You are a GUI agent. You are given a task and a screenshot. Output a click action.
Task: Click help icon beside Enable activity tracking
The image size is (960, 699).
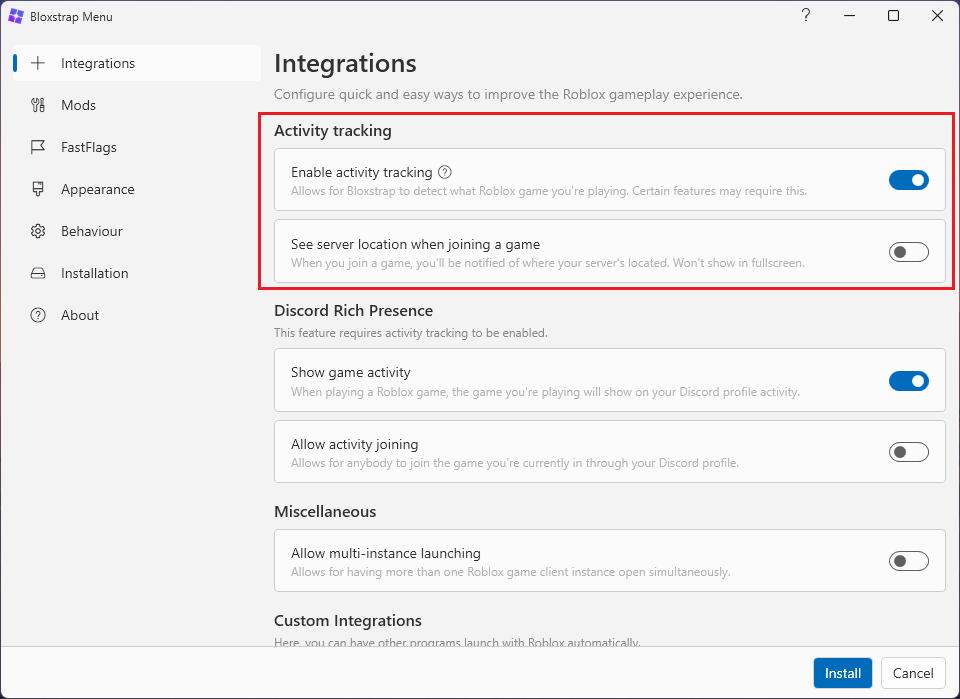tap(445, 172)
